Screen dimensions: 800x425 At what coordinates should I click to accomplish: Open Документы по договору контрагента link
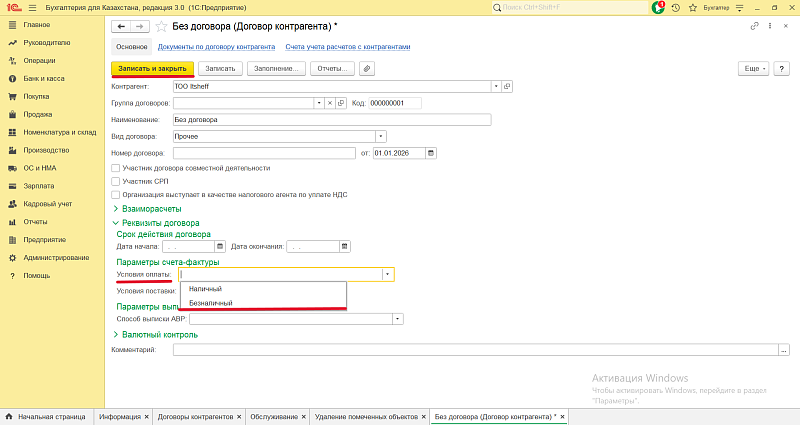click(216, 46)
